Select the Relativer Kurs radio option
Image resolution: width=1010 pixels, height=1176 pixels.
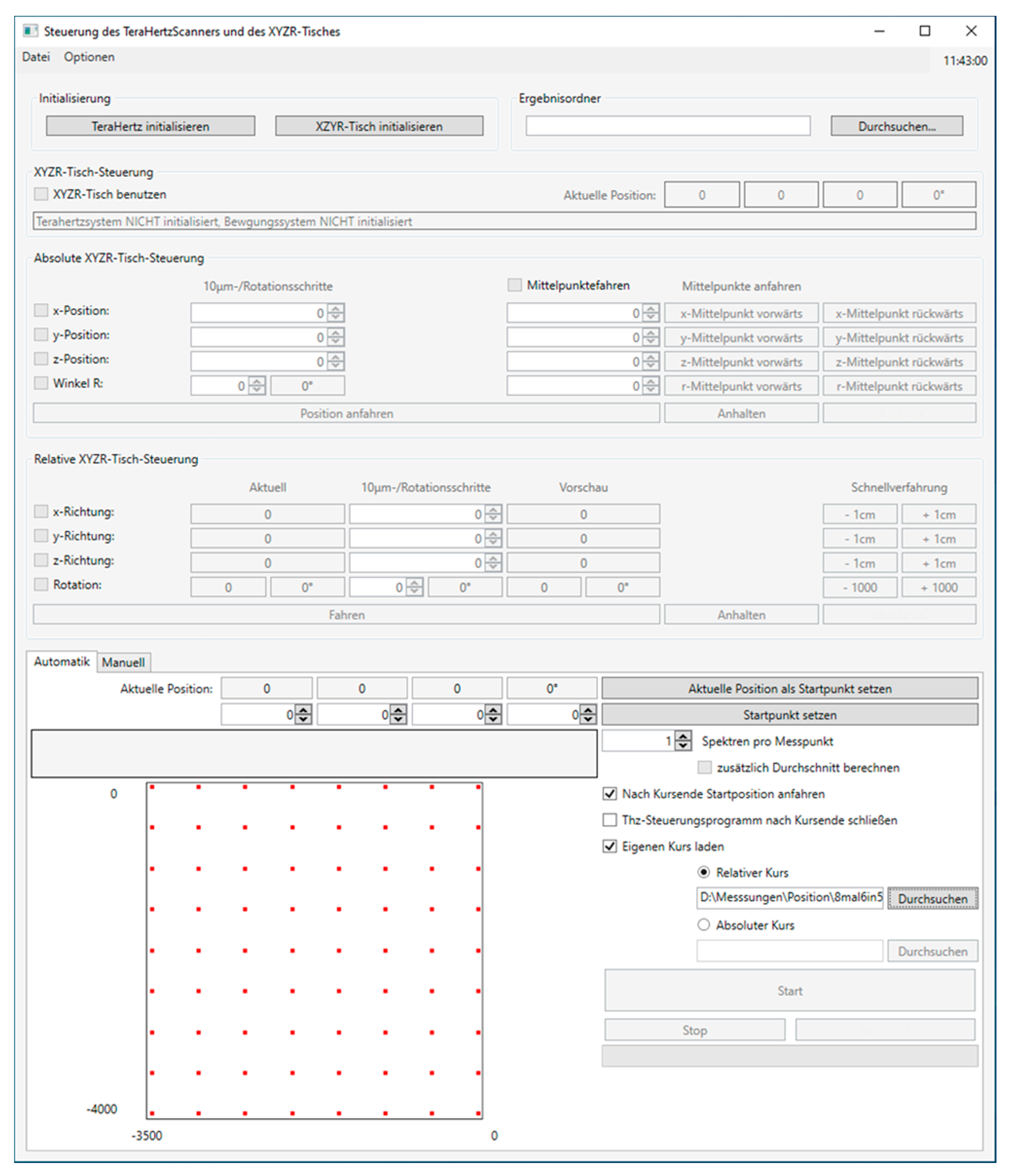[x=704, y=872]
